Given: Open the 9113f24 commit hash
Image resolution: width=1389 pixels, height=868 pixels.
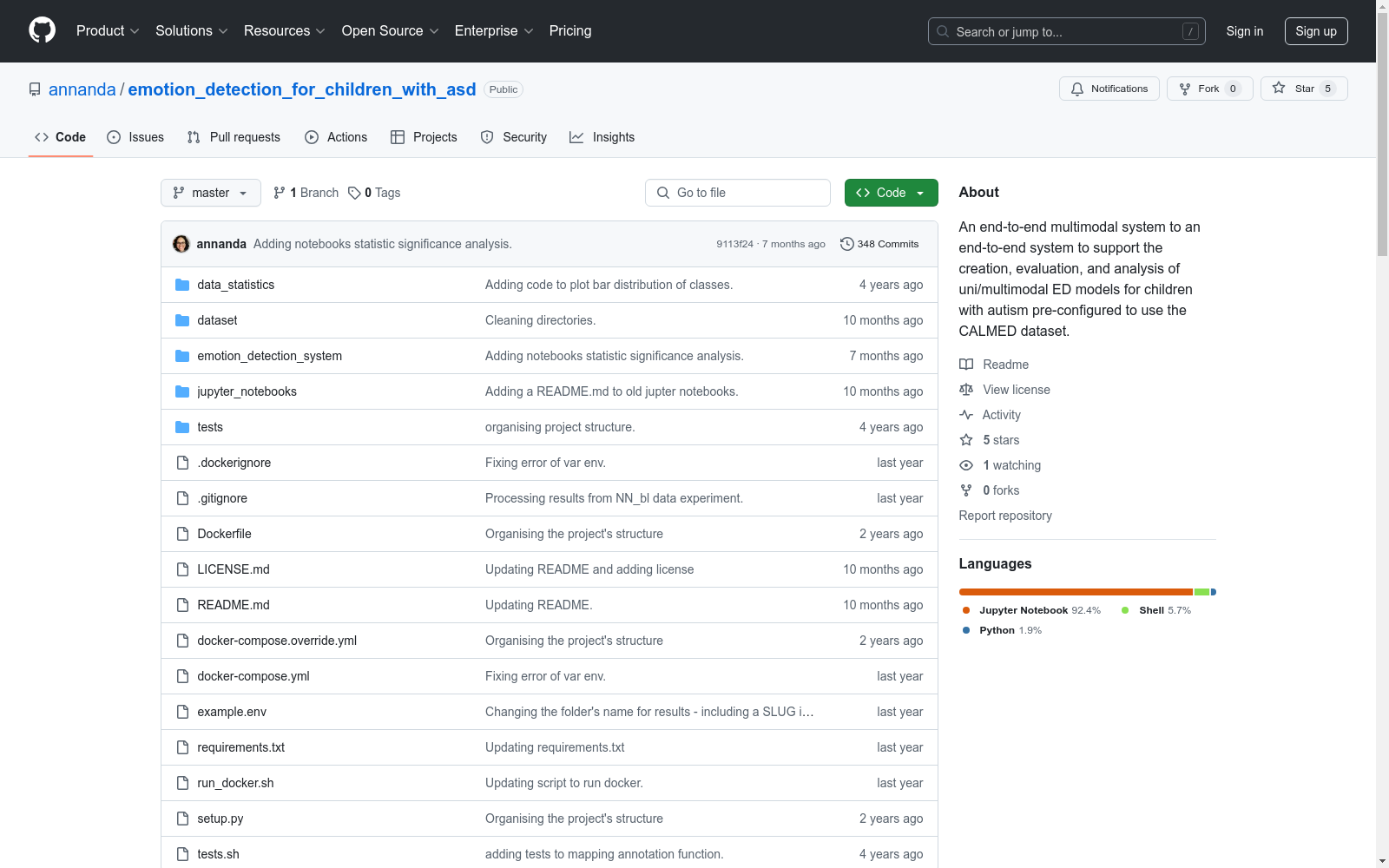Looking at the screenshot, I should click(x=734, y=244).
